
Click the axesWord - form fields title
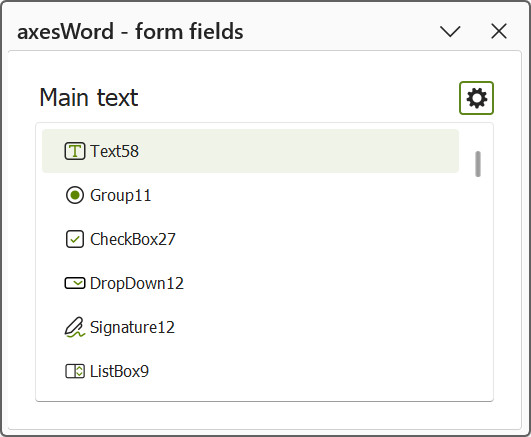(x=130, y=32)
